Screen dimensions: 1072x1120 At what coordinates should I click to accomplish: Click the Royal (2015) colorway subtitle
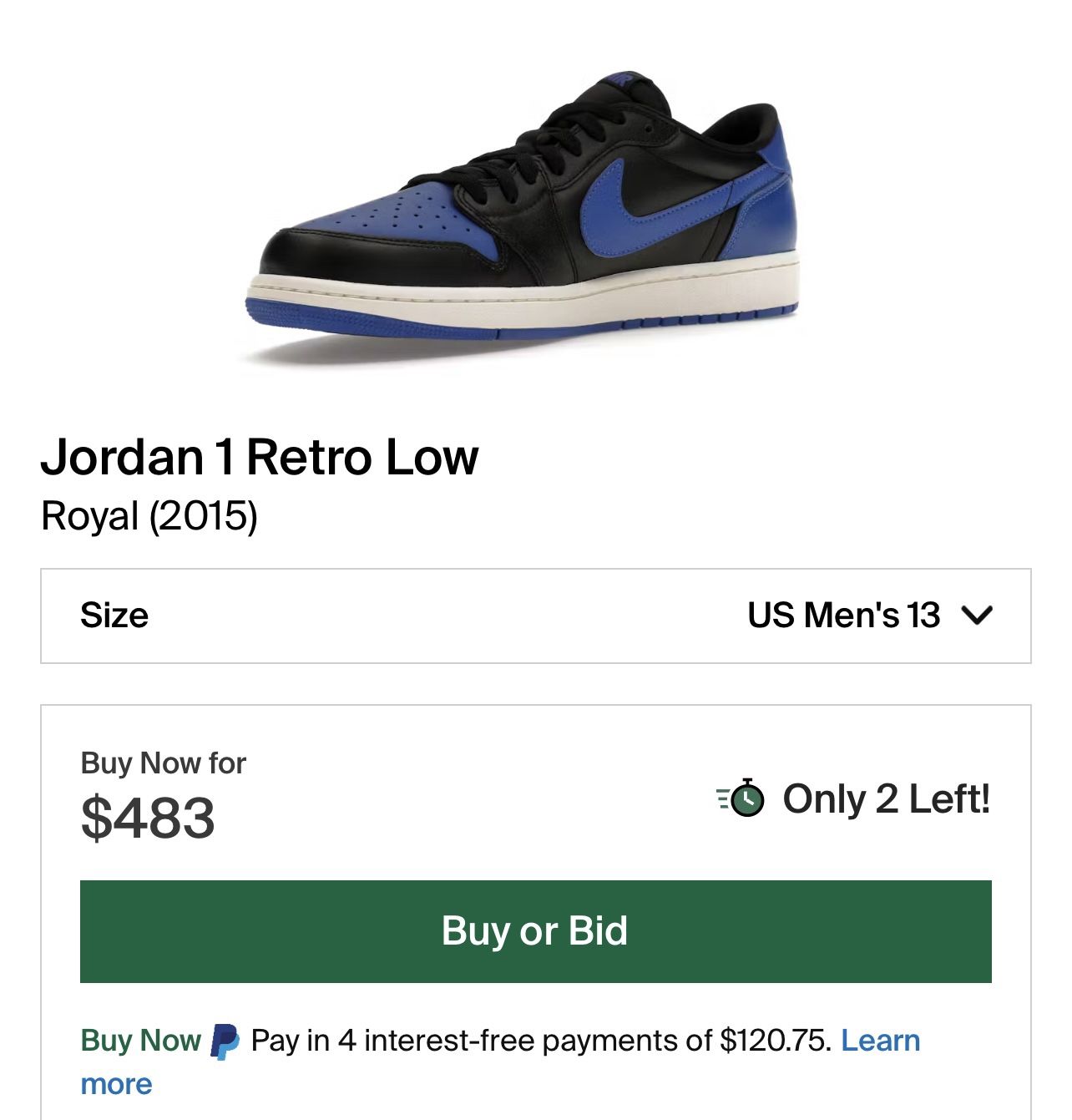(149, 516)
